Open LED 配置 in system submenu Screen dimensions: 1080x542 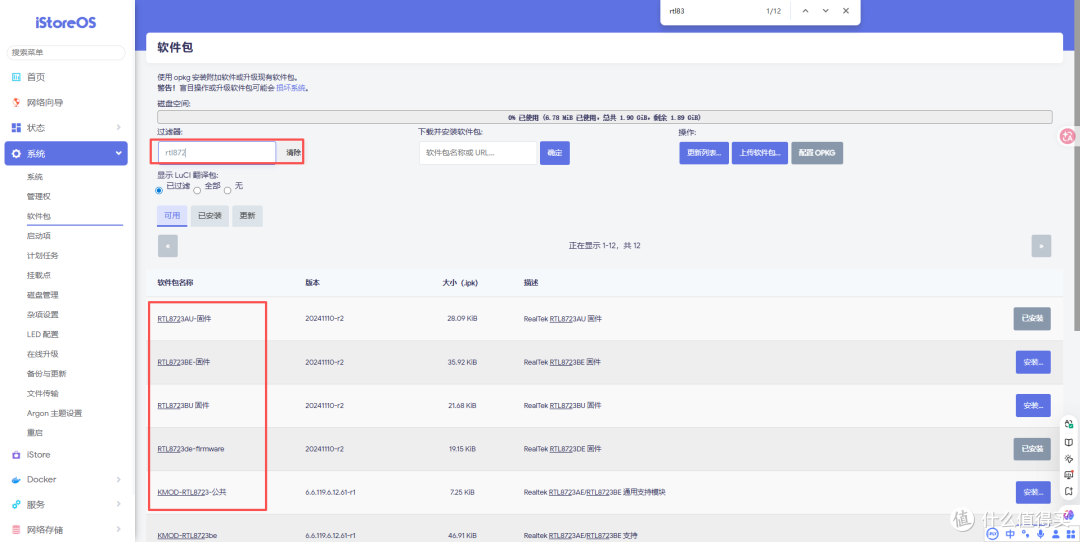[x=43, y=334]
